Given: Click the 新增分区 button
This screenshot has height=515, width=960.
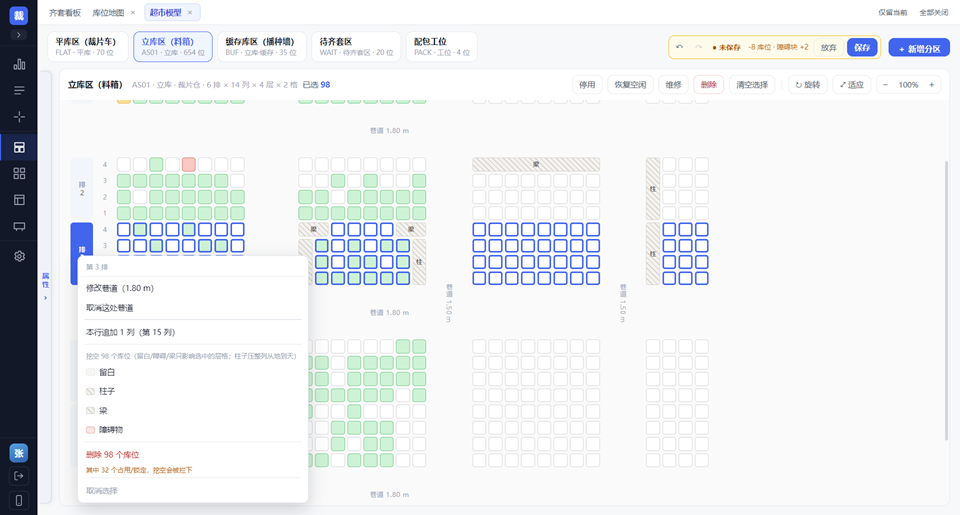Looking at the screenshot, I should pos(919,48).
